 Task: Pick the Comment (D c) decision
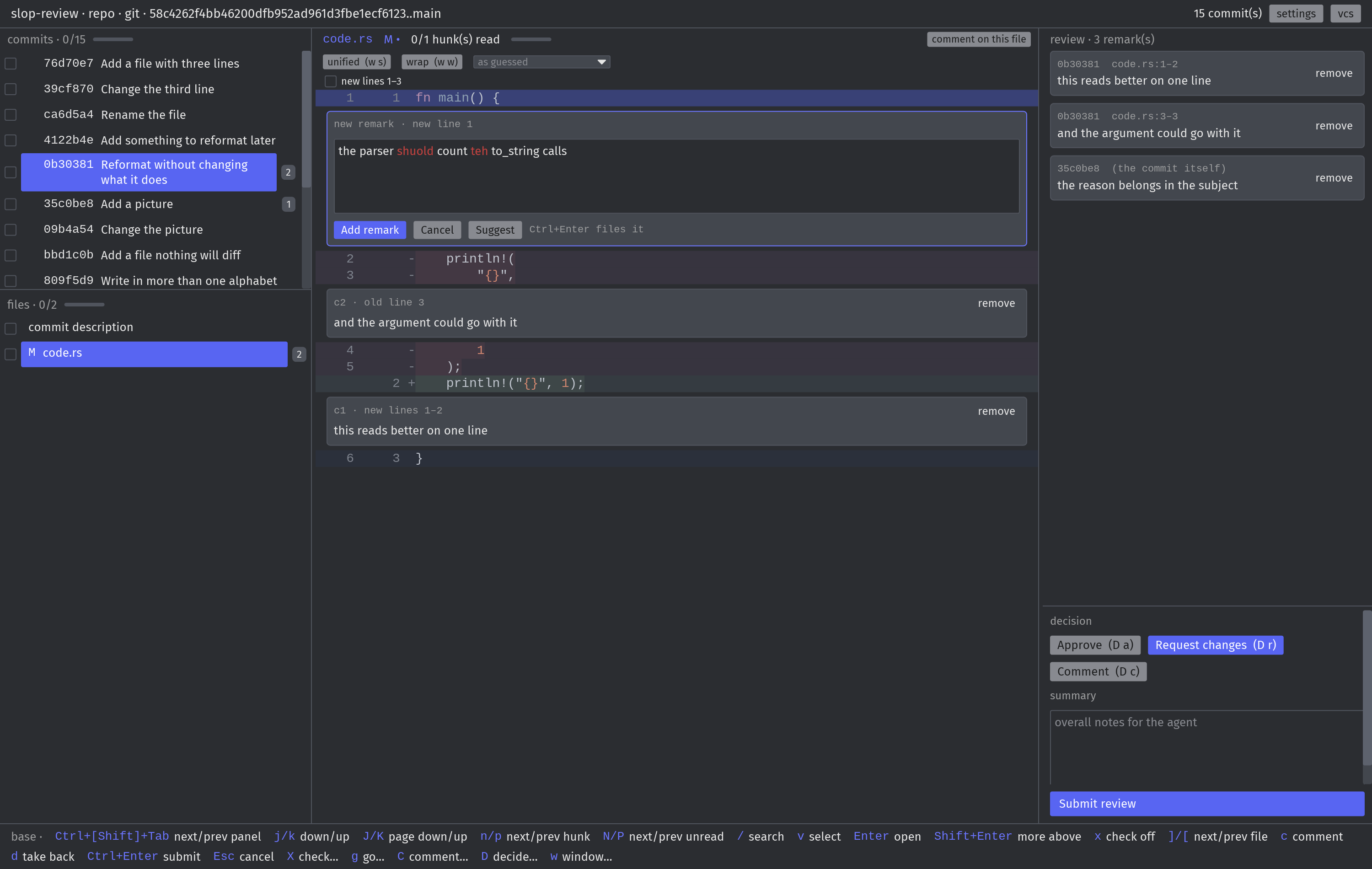1098,671
